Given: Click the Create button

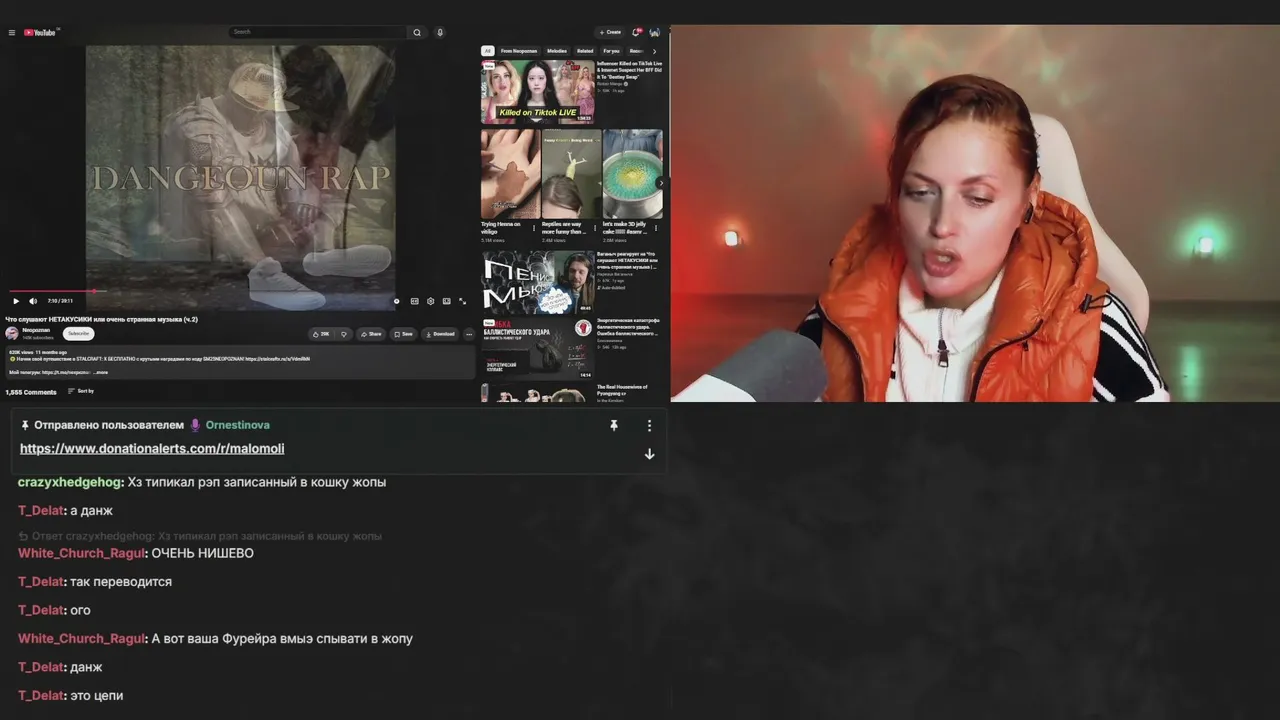Looking at the screenshot, I should click(x=609, y=32).
